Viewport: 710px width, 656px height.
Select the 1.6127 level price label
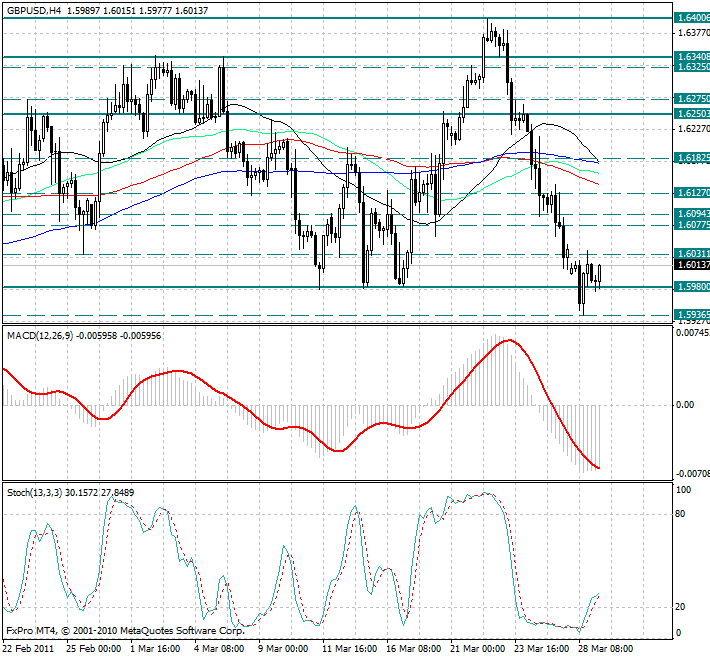tap(692, 193)
